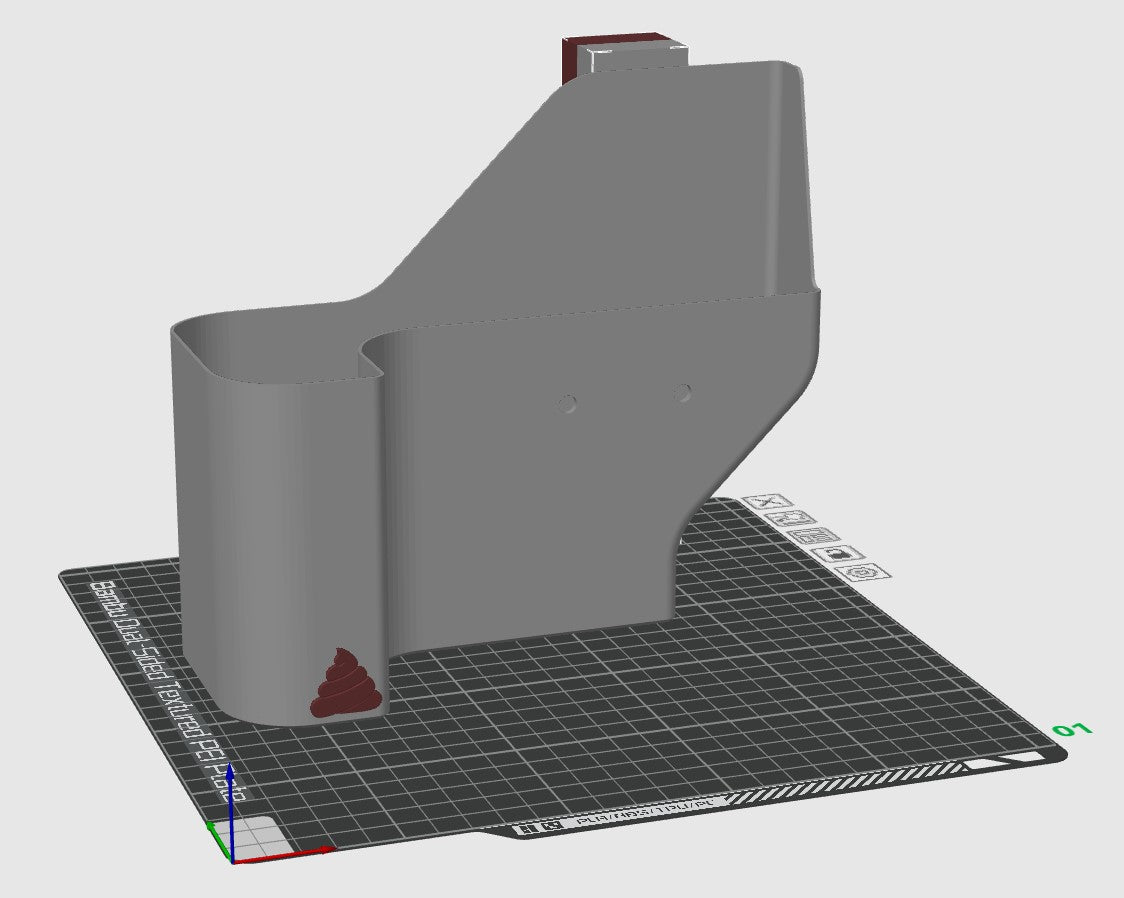Click the arrange objects icon beside plate
Screen dimensions: 1124x898
(x=815, y=536)
